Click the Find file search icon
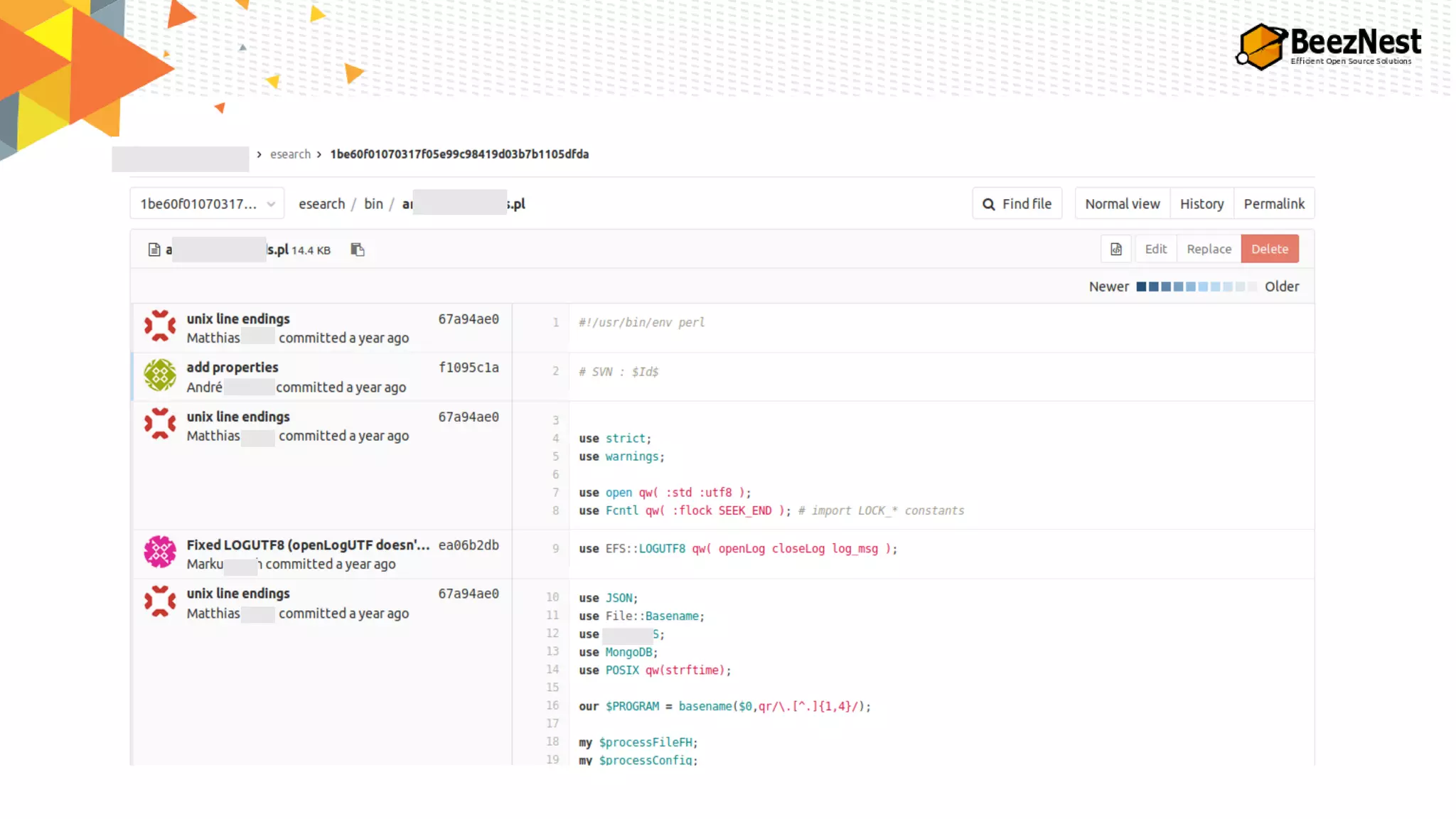 [988, 204]
